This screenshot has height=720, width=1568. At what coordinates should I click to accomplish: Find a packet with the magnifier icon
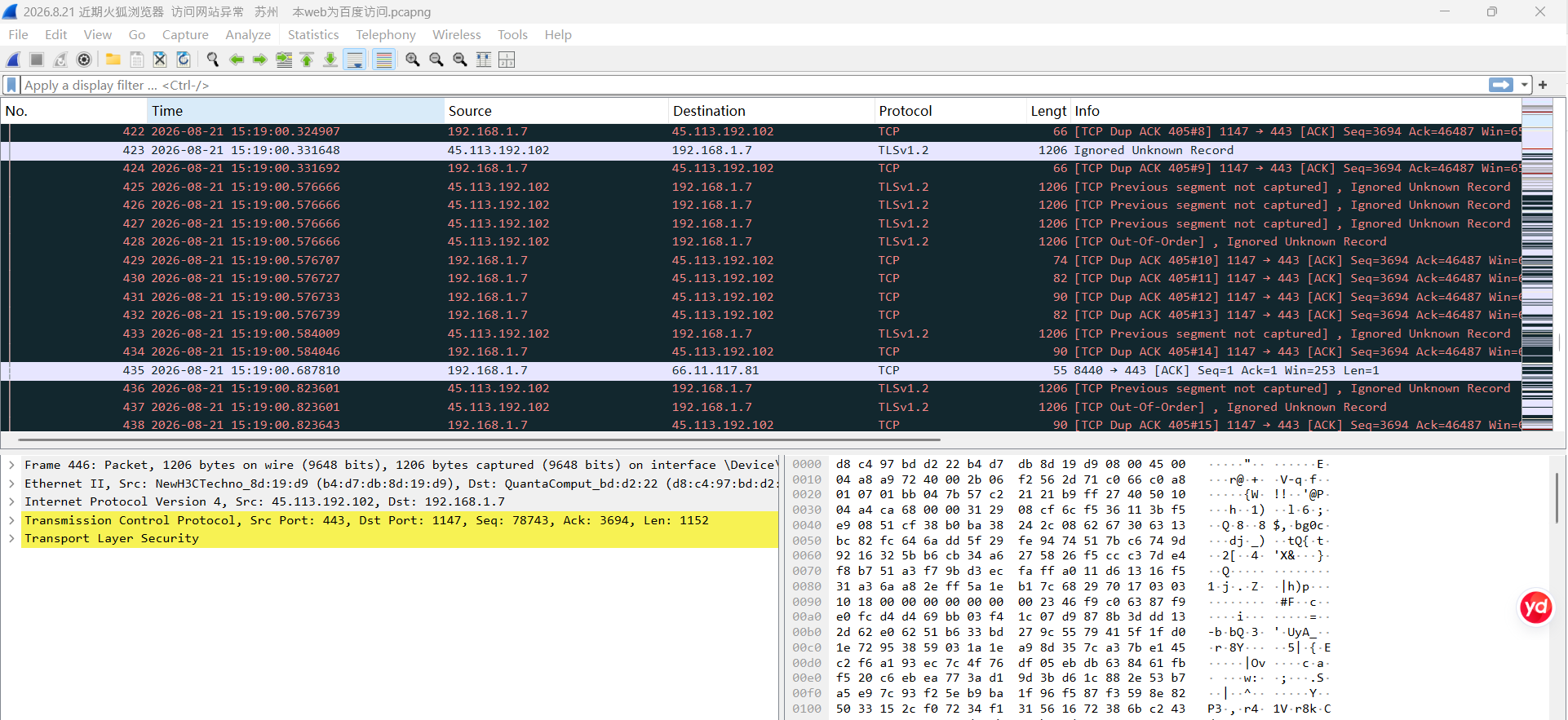pos(213,60)
